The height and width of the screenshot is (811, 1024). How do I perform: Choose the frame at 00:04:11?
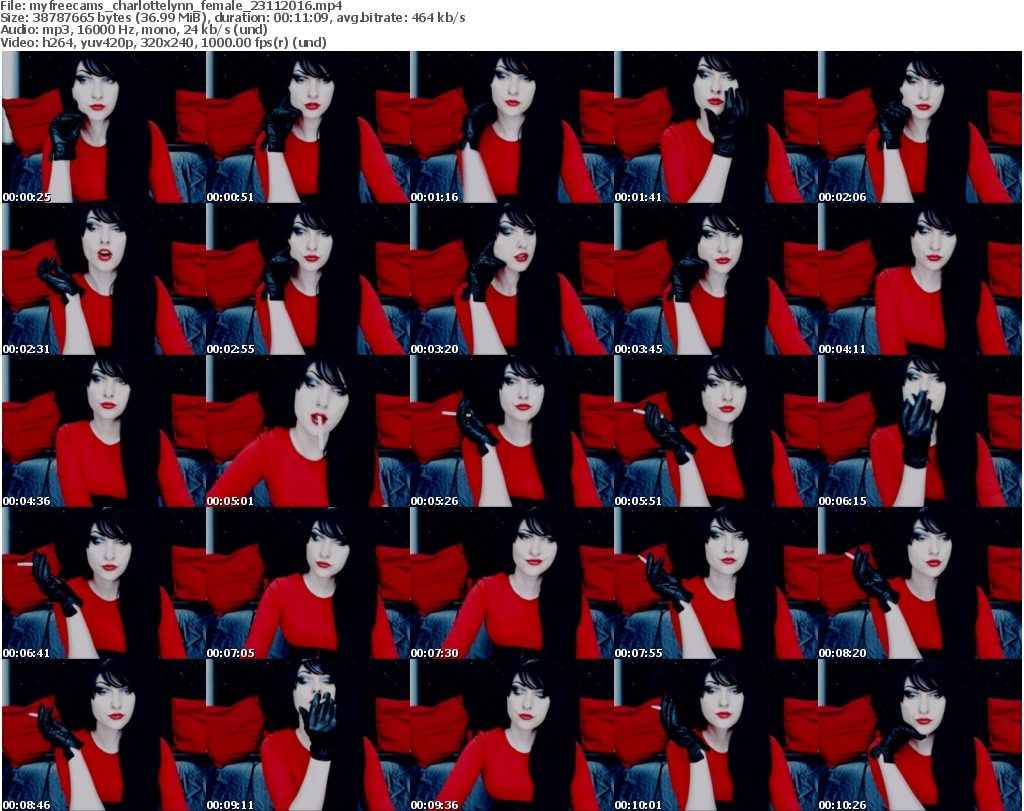[920, 279]
